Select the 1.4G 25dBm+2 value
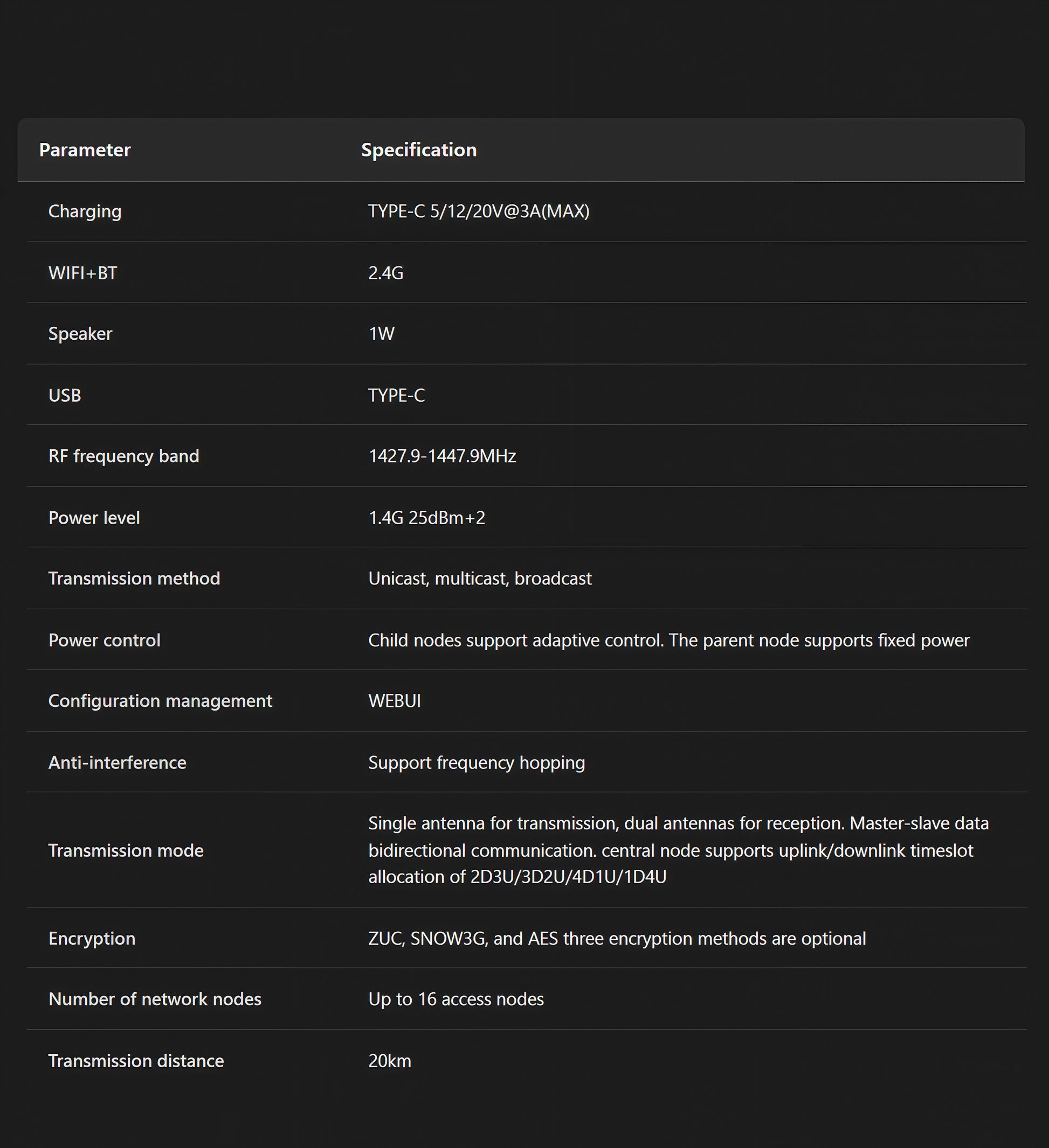 click(x=427, y=518)
